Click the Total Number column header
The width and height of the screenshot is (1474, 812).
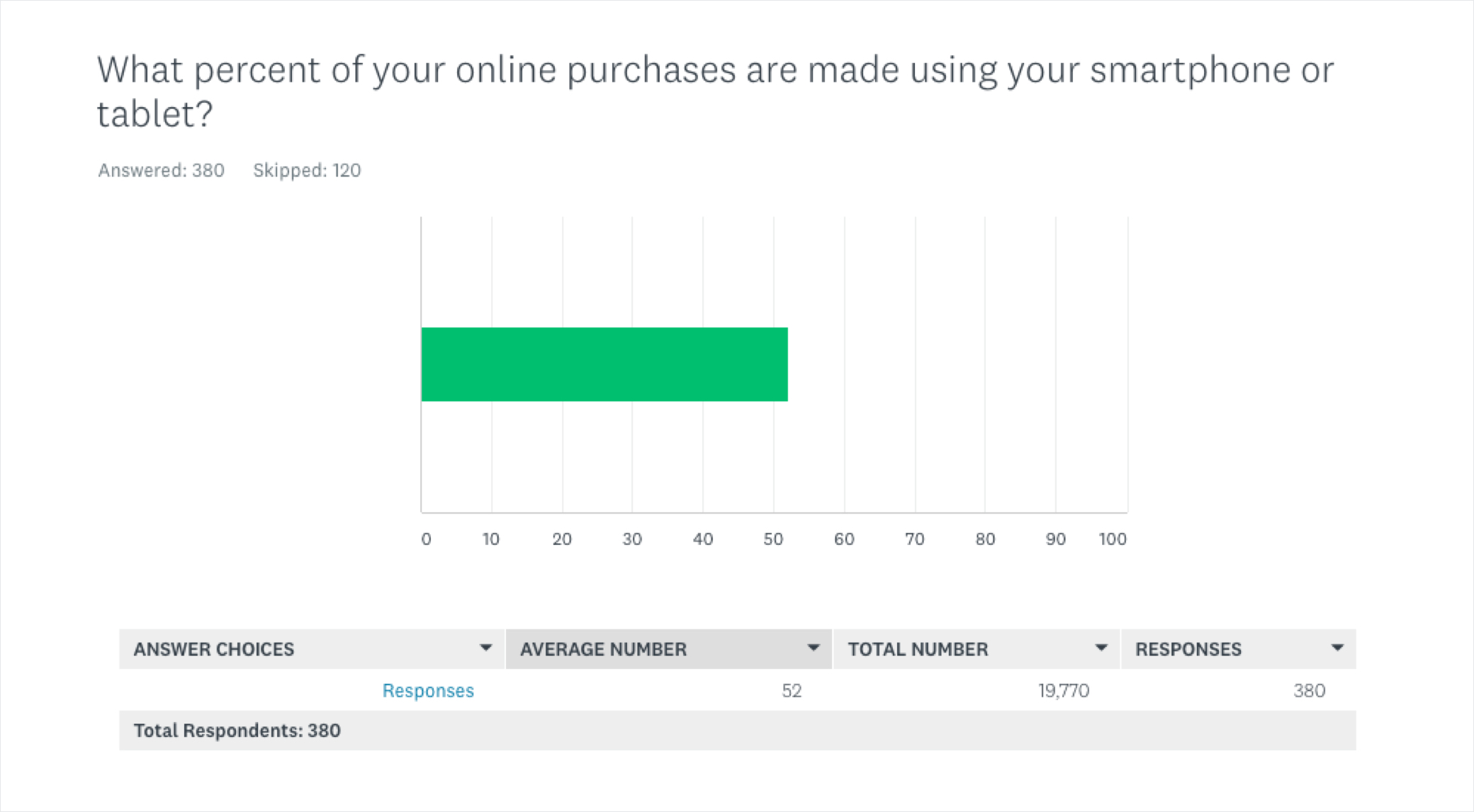(x=918, y=648)
